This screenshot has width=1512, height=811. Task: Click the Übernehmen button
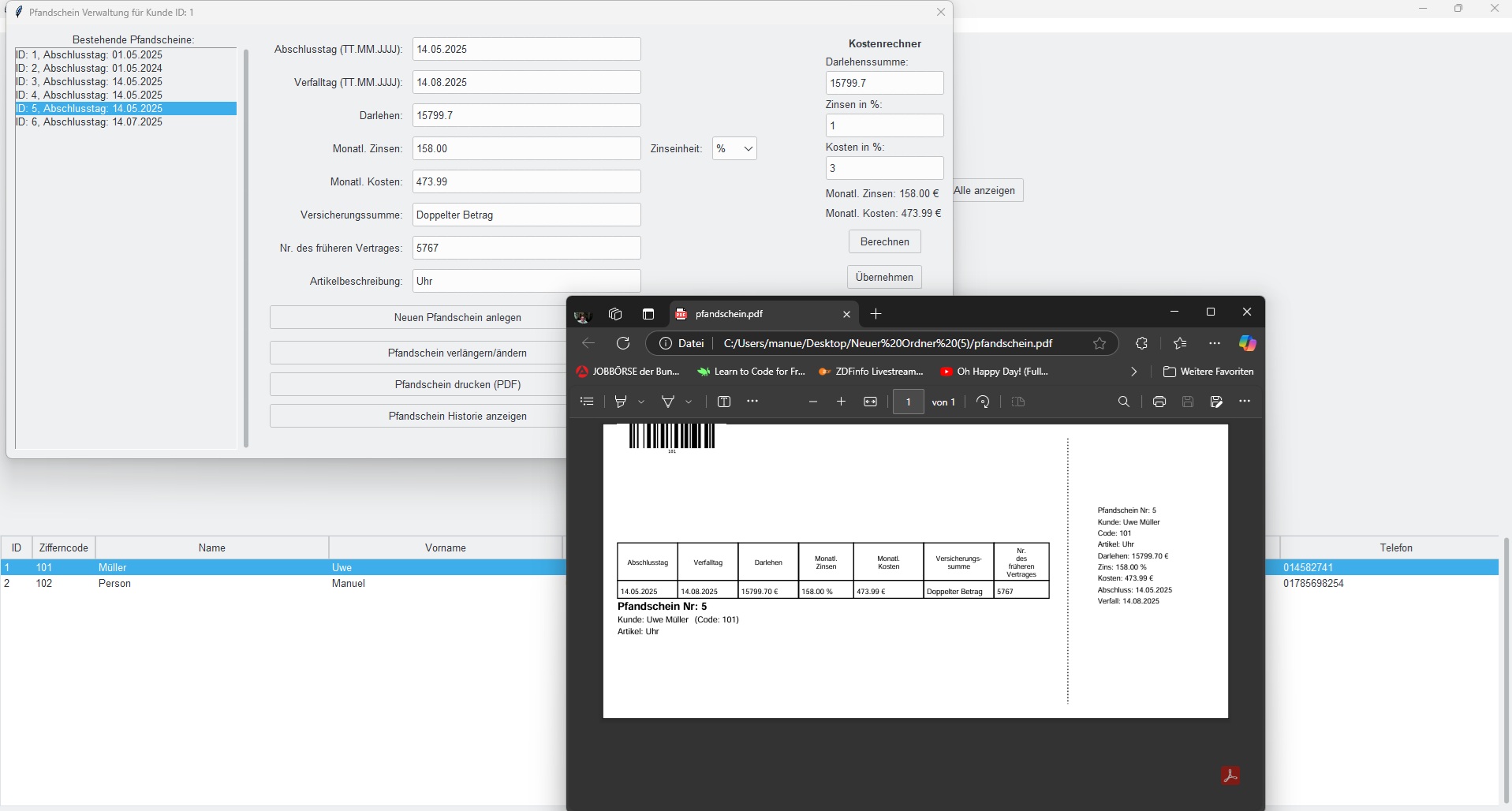coord(884,277)
